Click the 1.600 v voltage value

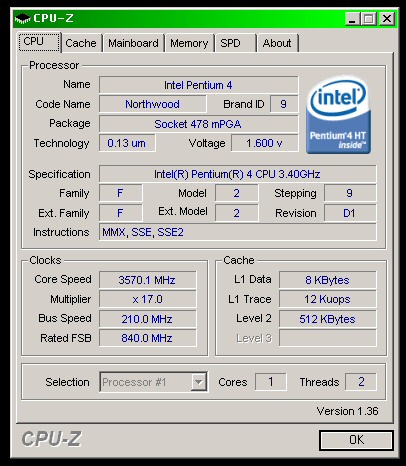pyautogui.click(x=264, y=143)
